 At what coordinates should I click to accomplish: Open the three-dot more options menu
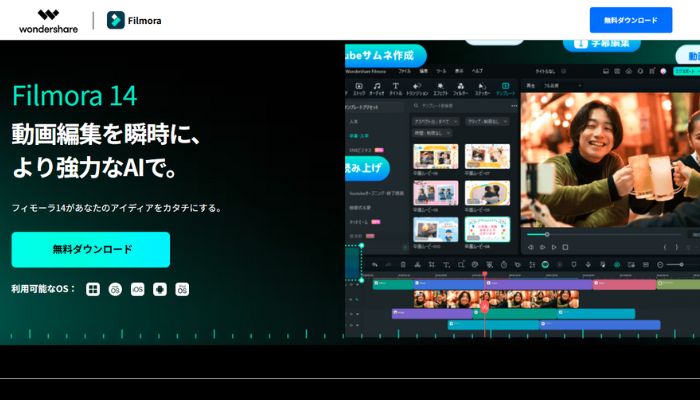tap(514, 106)
